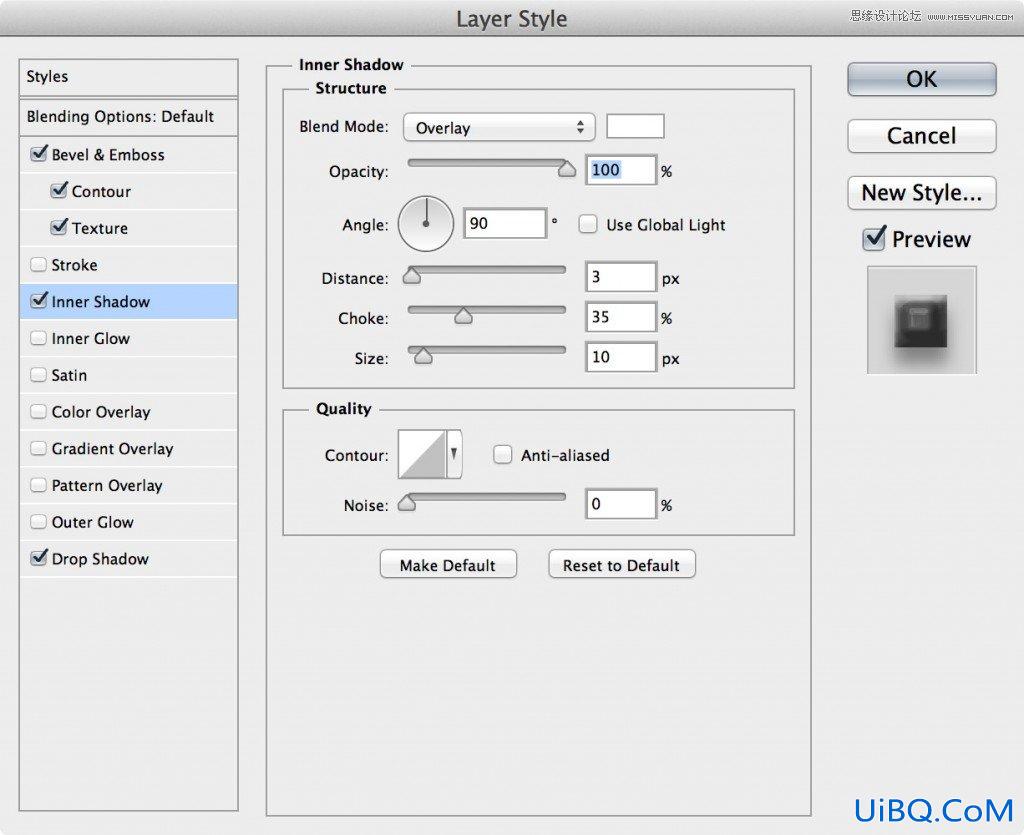Select the Contour style label
This screenshot has height=835, width=1024.
[x=101, y=191]
